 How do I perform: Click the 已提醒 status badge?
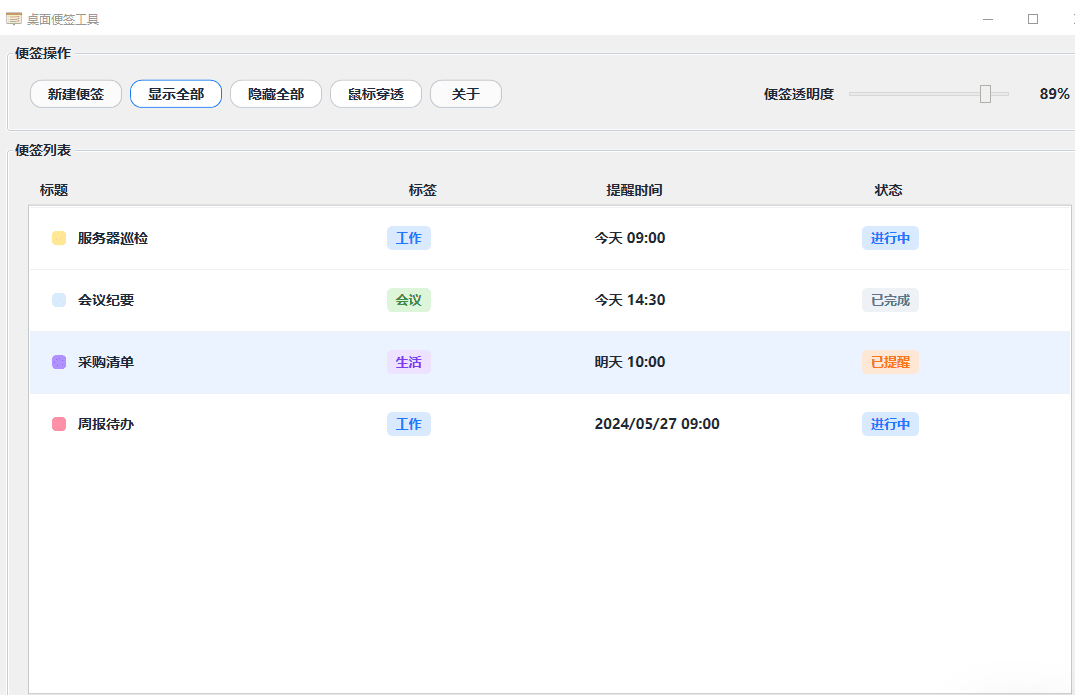point(890,362)
